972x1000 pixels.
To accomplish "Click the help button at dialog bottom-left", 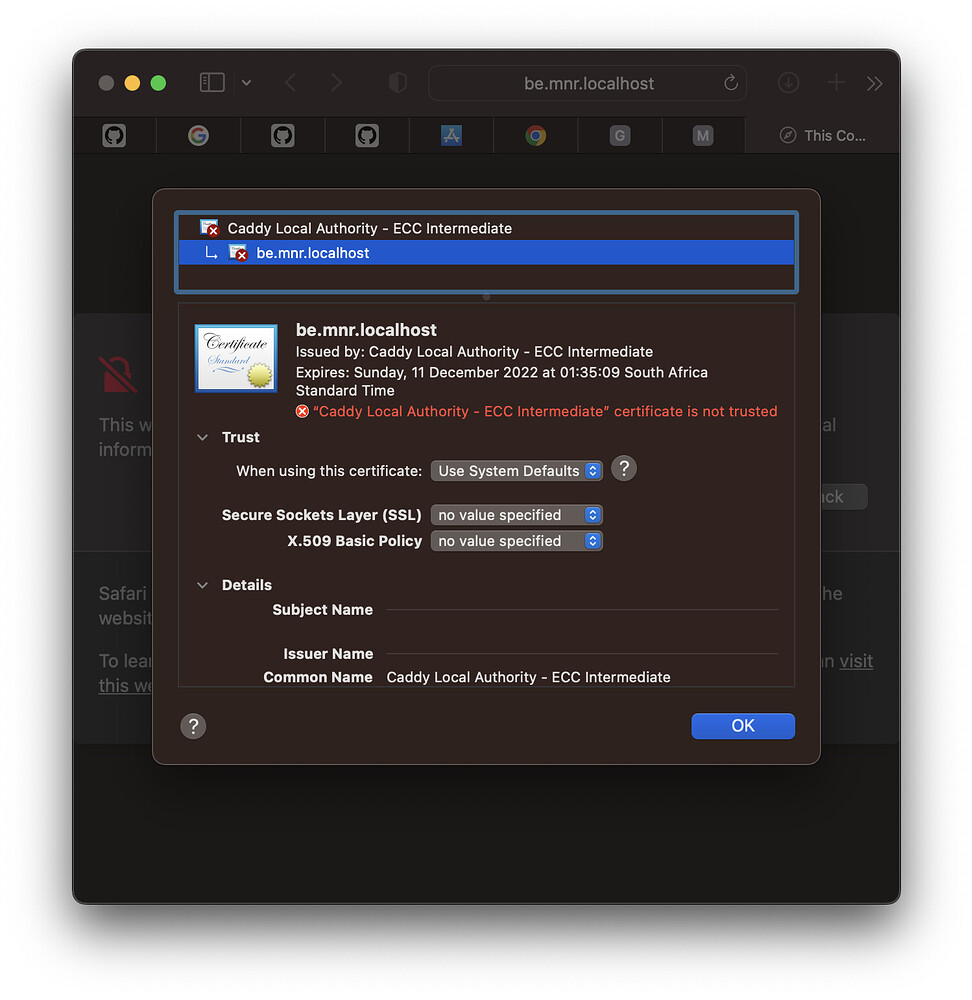I will [193, 726].
